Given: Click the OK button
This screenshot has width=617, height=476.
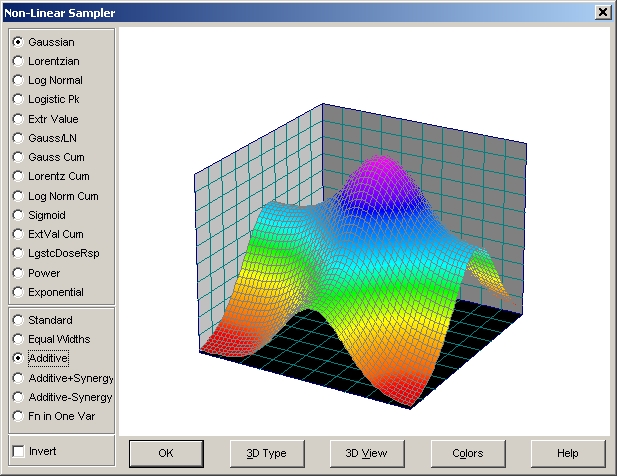Looking at the screenshot, I should tap(166, 453).
